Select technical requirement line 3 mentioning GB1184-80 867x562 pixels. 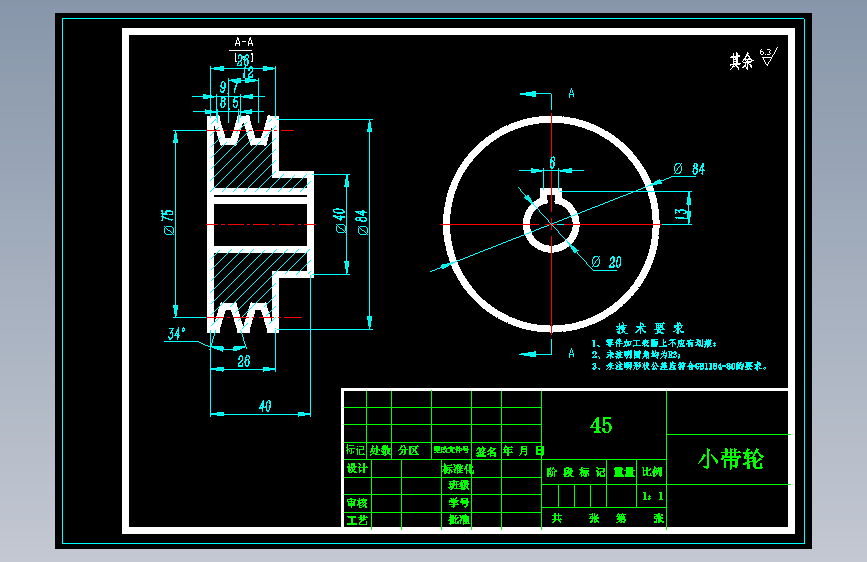pos(679,366)
